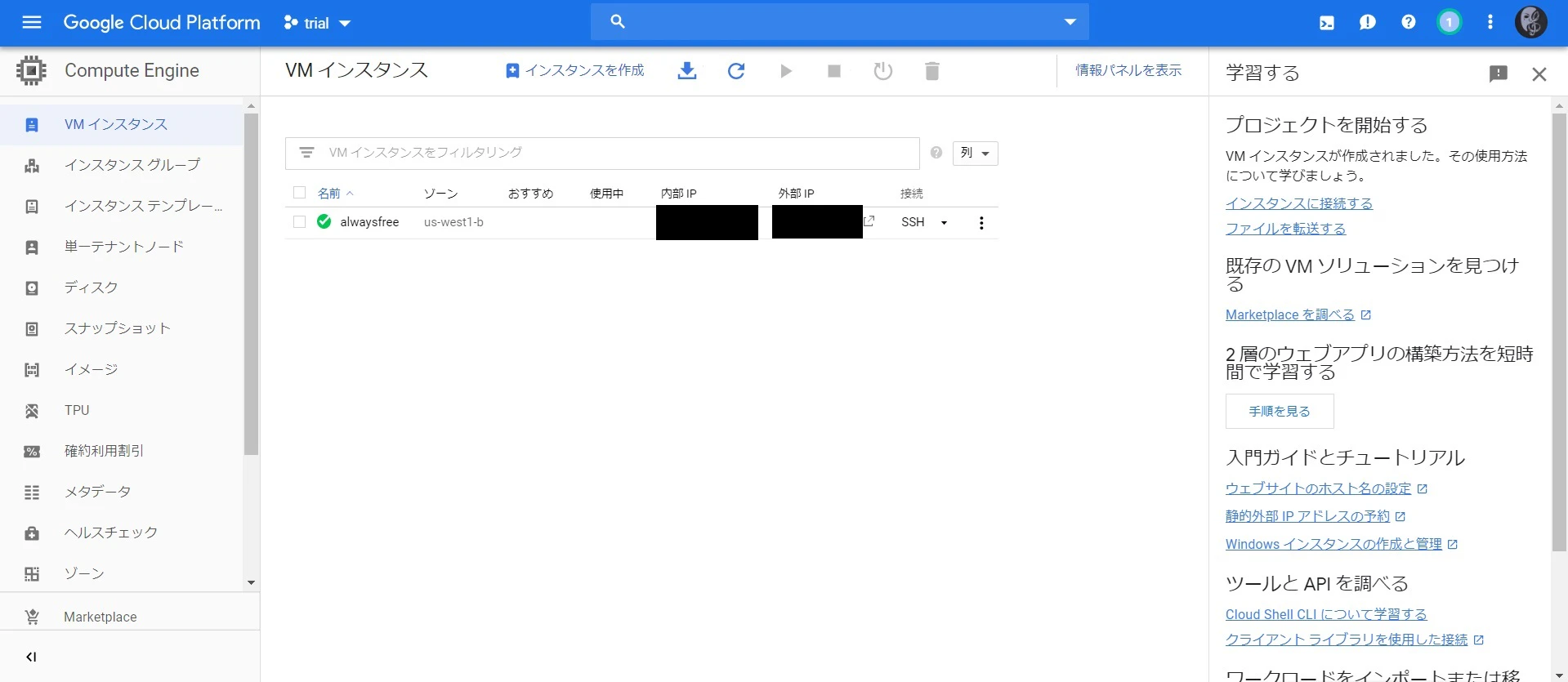Screen dimensions: 1568x682
Task: Open ファイルを転送する link
Action: tap(1285, 229)
